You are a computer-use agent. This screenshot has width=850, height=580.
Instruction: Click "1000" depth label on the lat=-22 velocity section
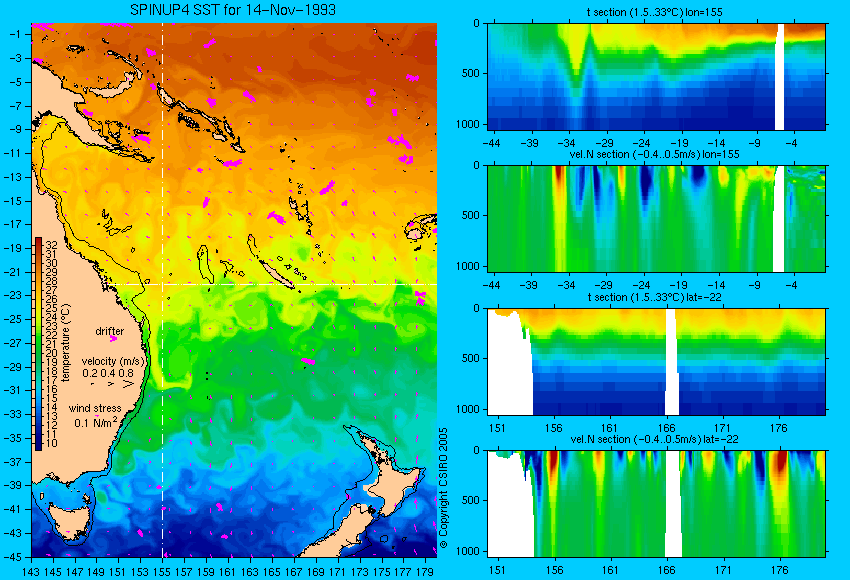(x=468, y=551)
